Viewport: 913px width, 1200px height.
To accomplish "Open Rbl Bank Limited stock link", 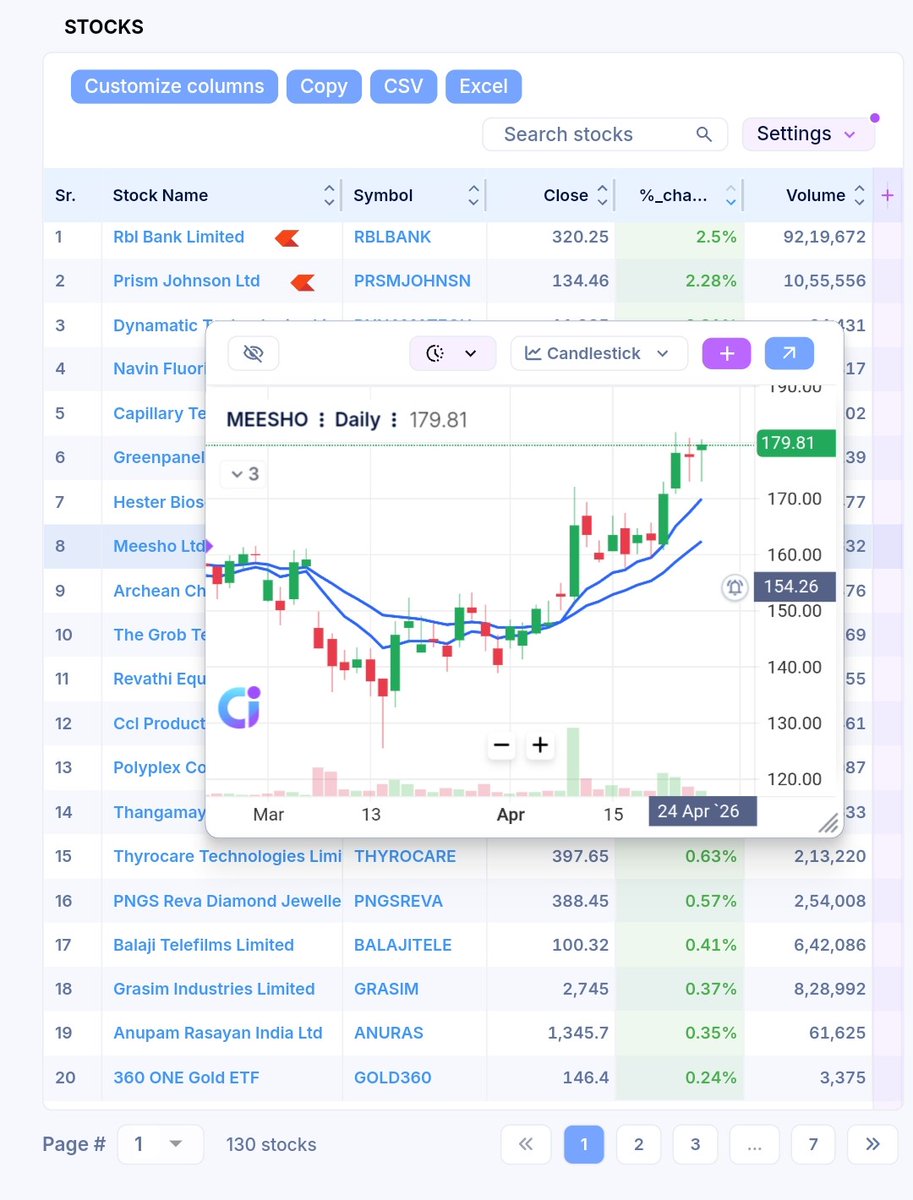I will [178, 237].
